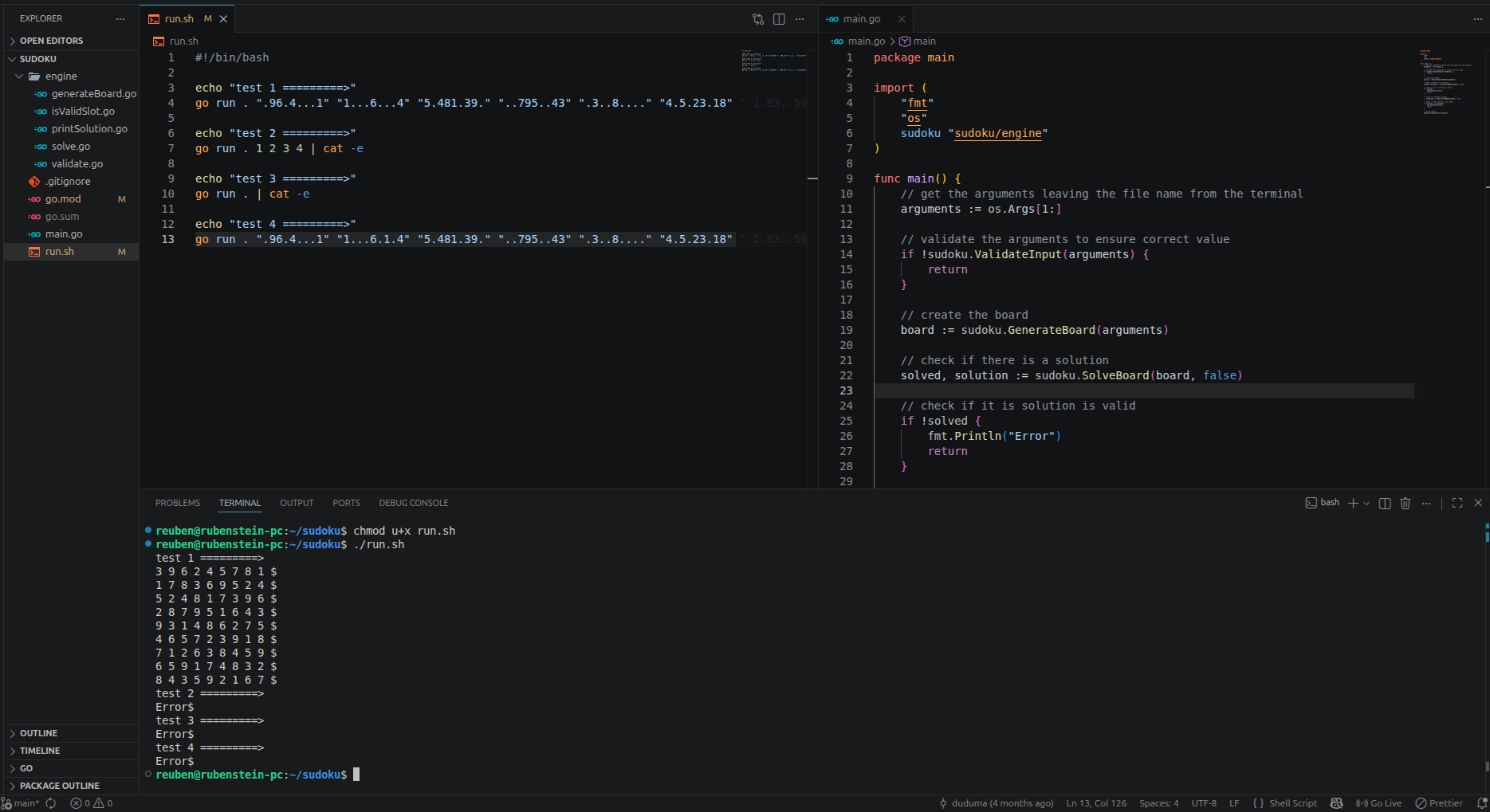The height and width of the screenshot is (812, 1490).
Task: Open go.mod file in explorer
Action: click(x=70, y=199)
